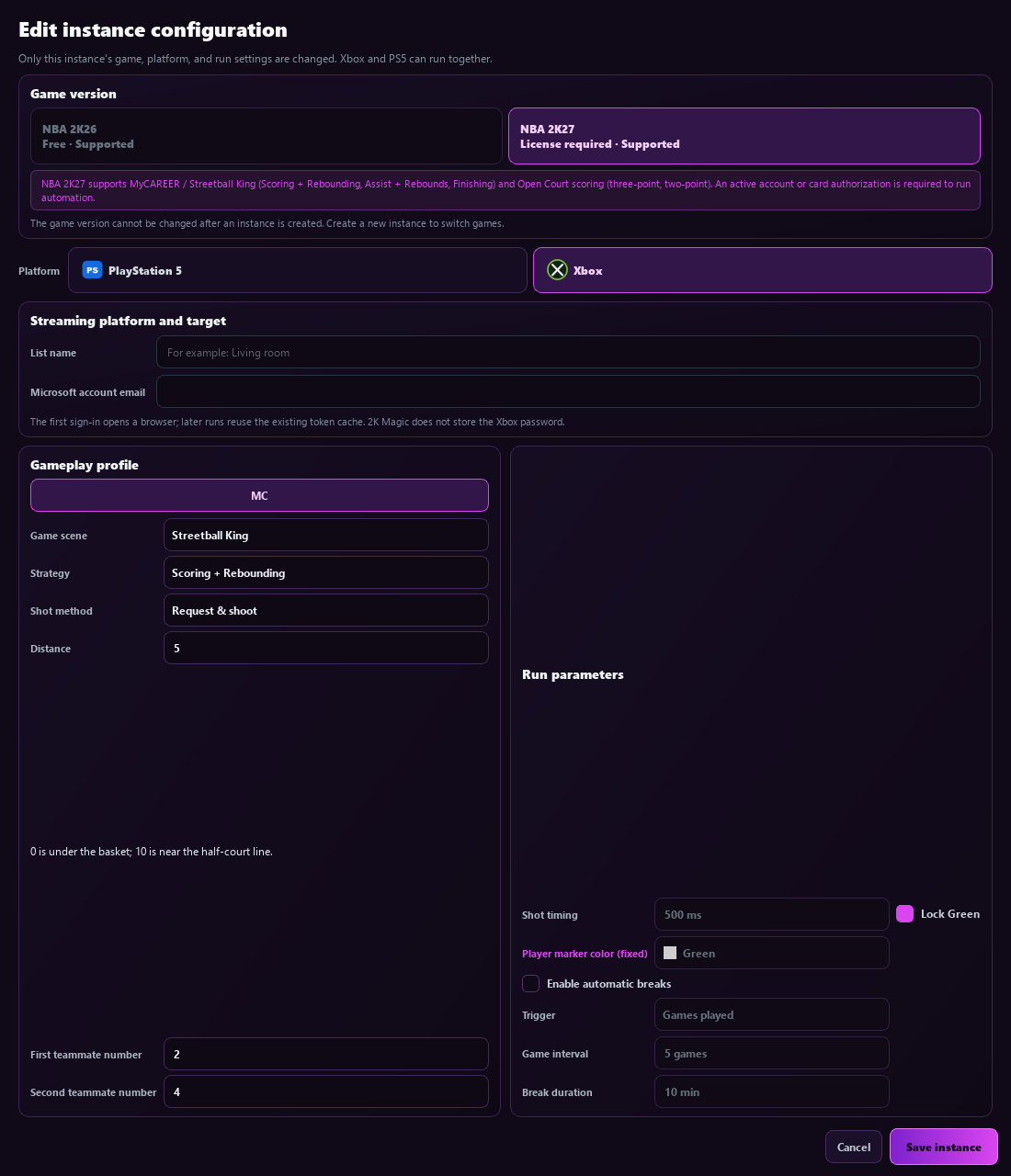Enable automatic breaks checkbox
The width and height of the screenshot is (1011, 1176).
point(531,984)
